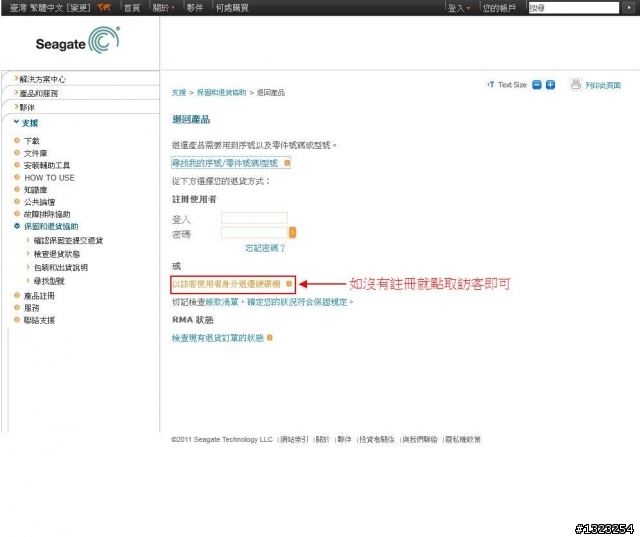Increase text size with plus icon

click(x=551, y=85)
